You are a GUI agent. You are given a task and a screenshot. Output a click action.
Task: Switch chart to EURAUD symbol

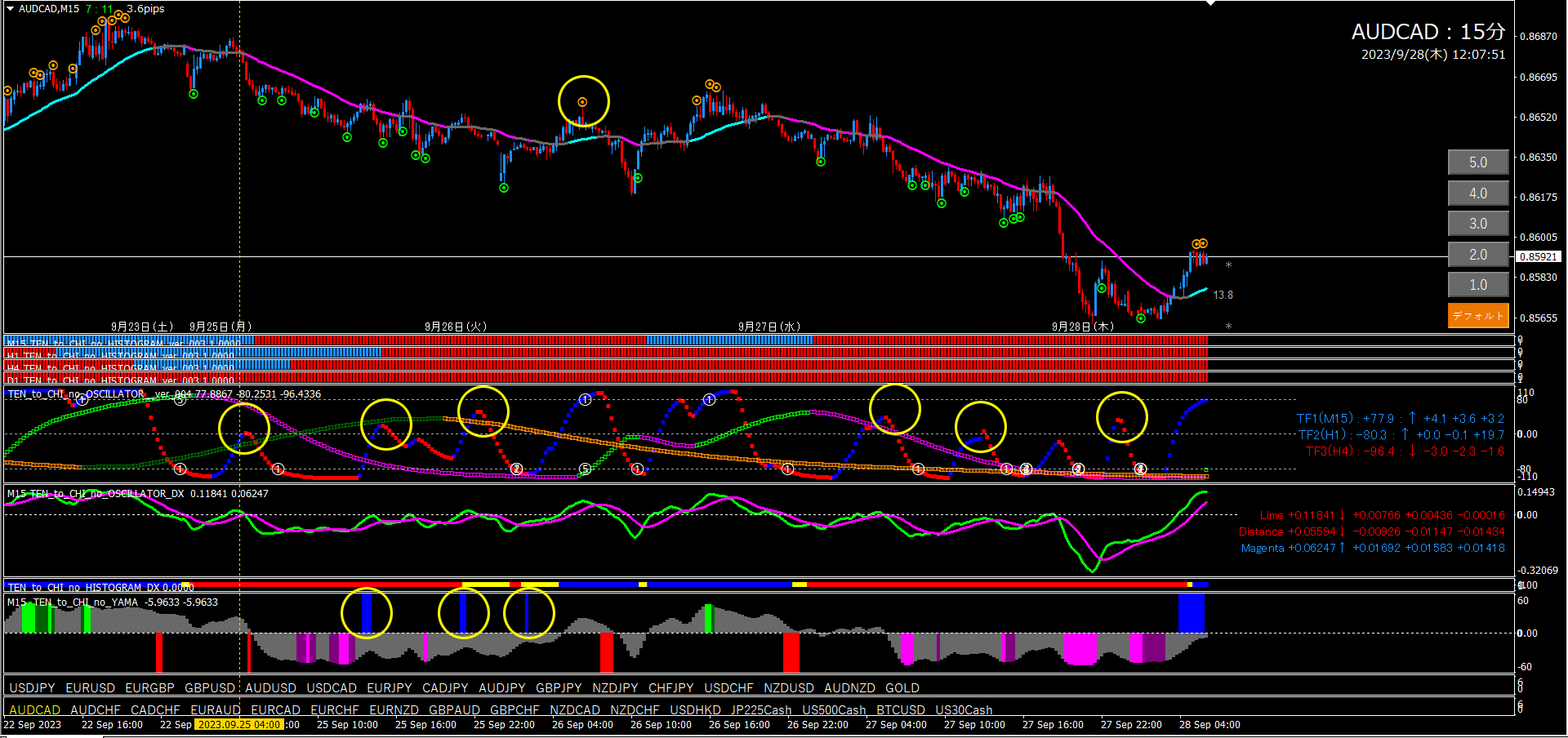click(216, 710)
